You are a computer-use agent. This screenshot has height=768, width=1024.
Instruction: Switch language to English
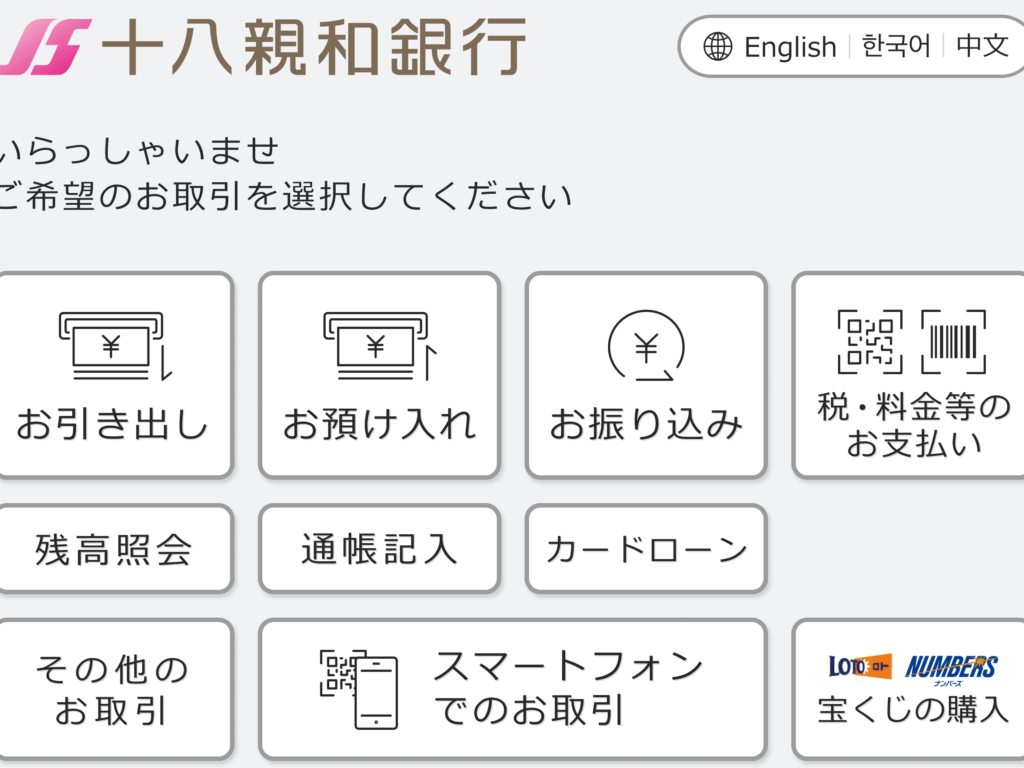790,47
